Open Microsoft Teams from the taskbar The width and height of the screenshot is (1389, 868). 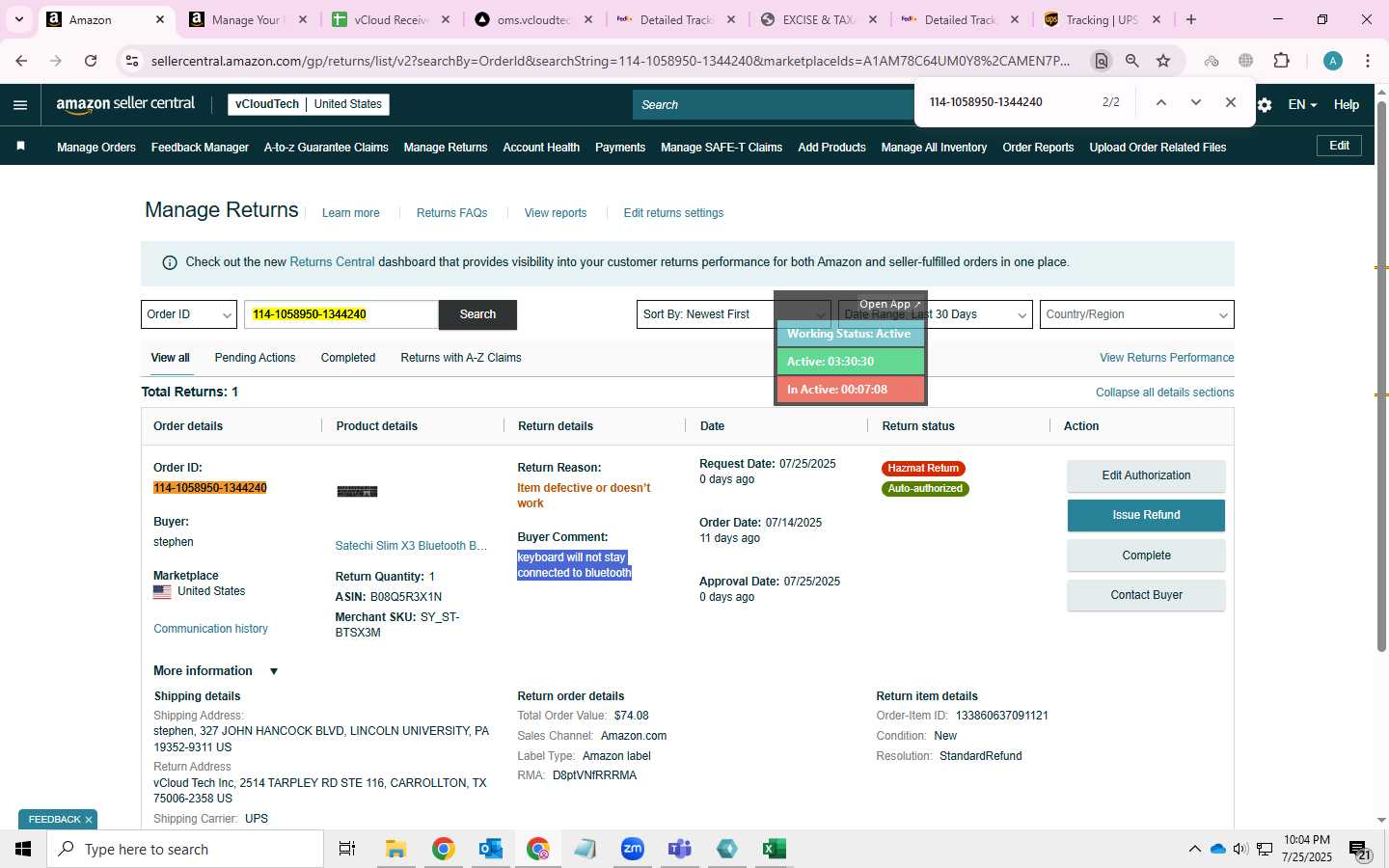coord(680,849)
